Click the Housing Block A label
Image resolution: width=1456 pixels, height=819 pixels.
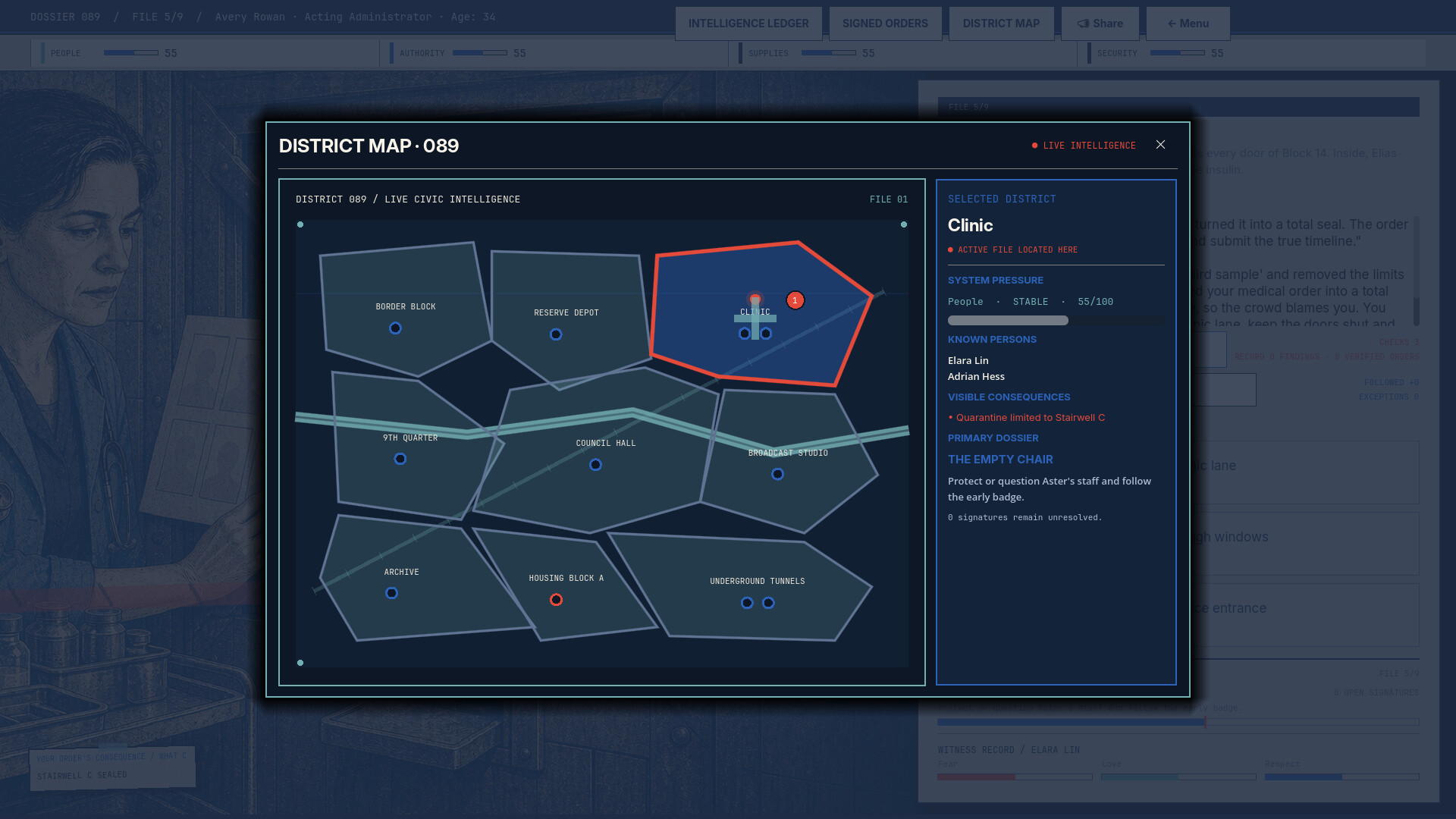click(566, 579)
